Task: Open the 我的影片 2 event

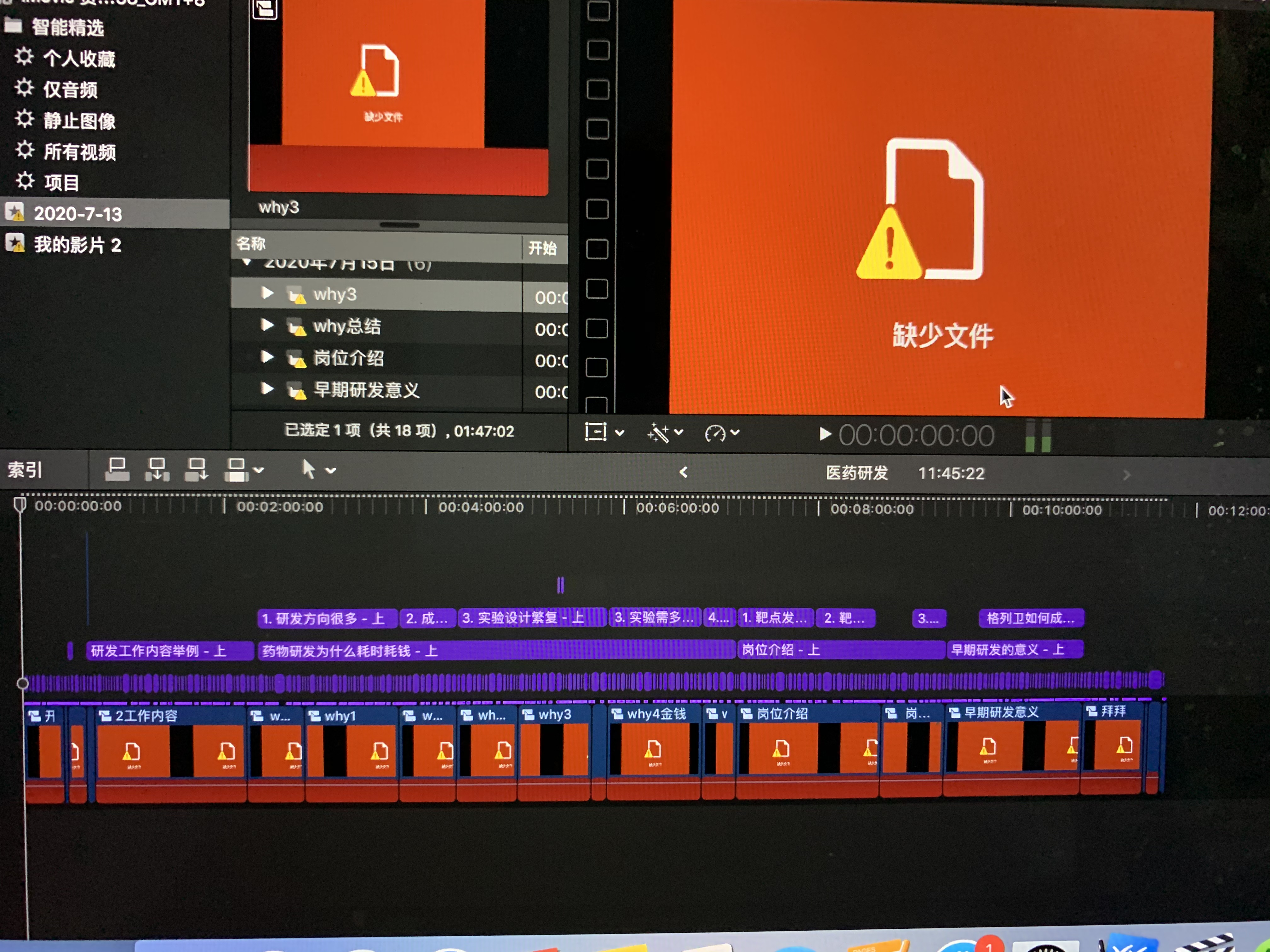Action: [77, 245]
